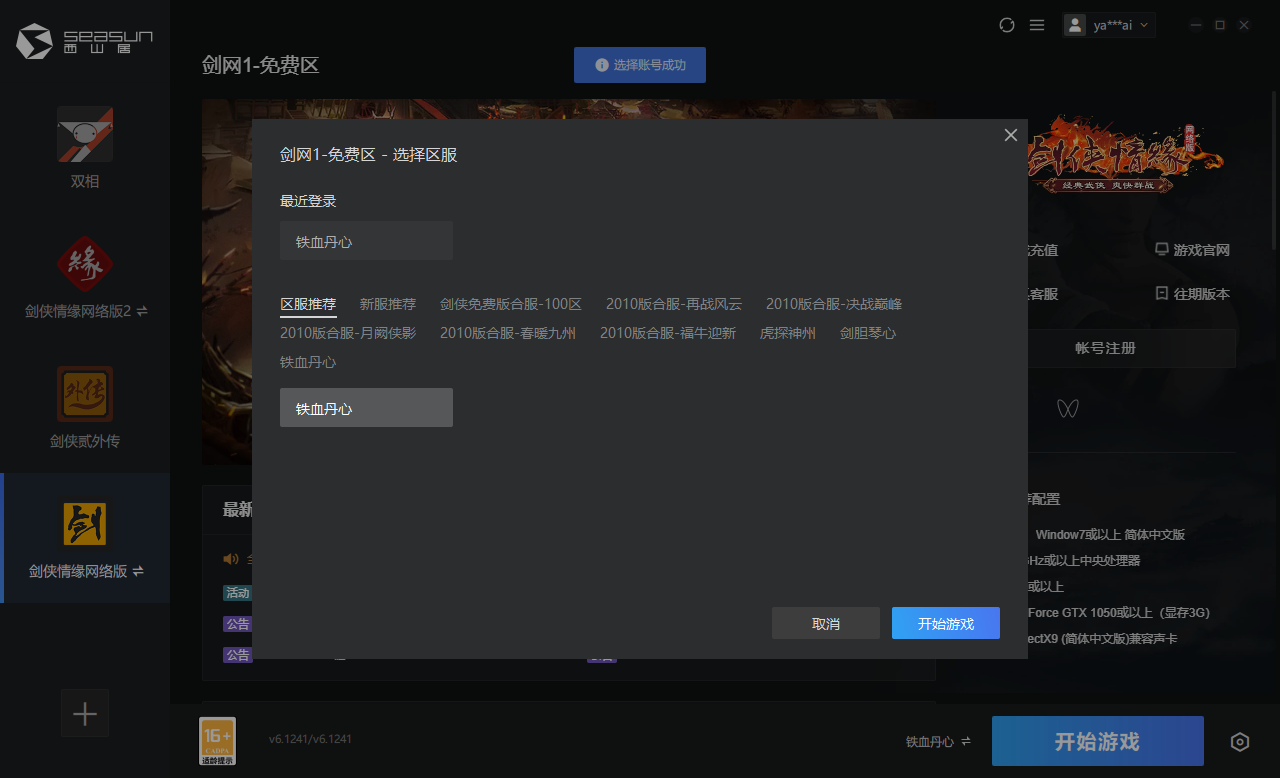This screenshot has height=778, width=1280.
Task: Click 帐号注册 button
Action: [x=1105, y=348]
